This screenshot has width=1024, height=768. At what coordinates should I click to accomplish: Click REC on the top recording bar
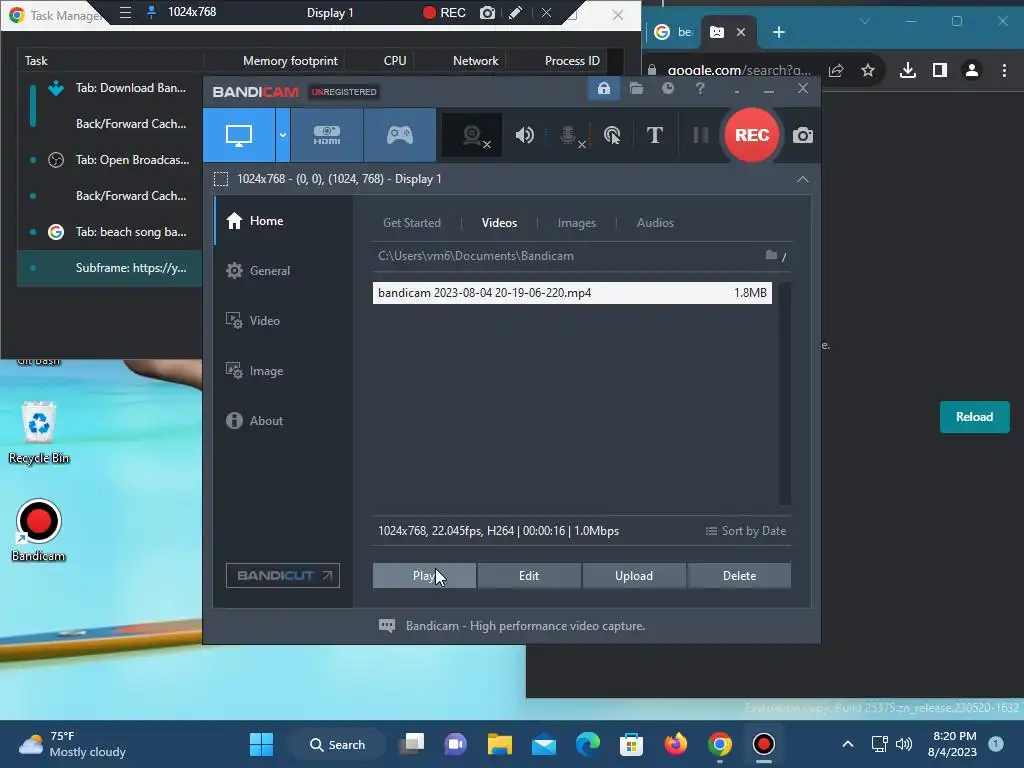tap(444, 12)
